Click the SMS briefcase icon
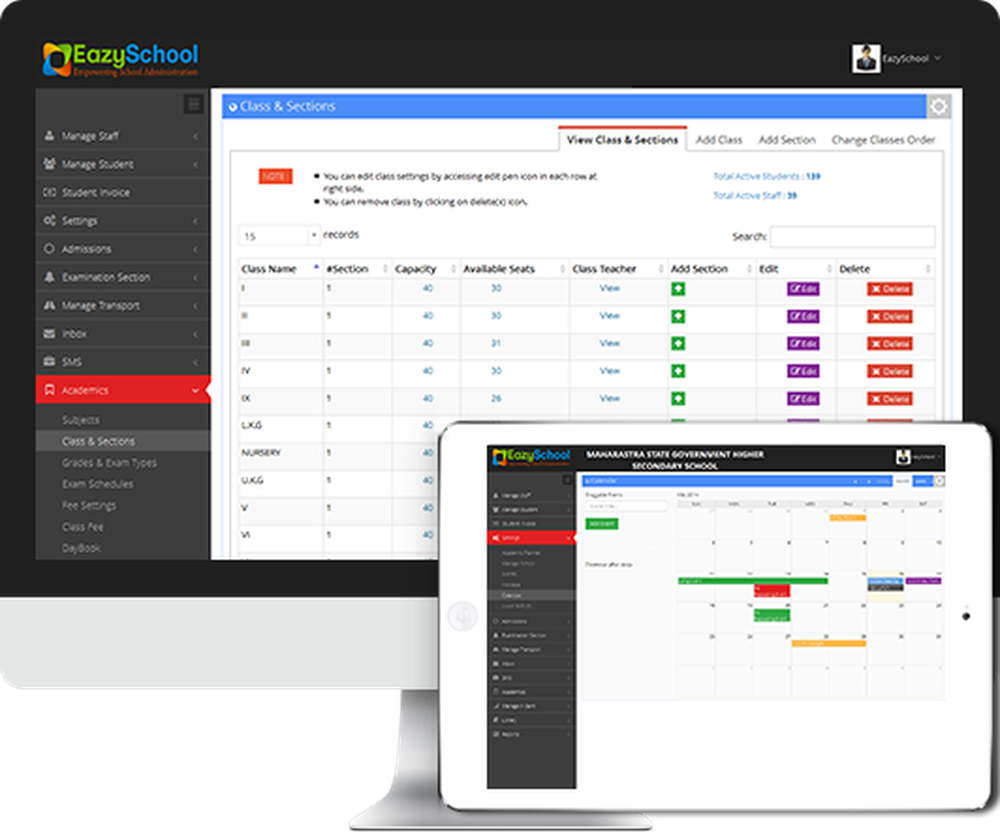 point(49,361)
